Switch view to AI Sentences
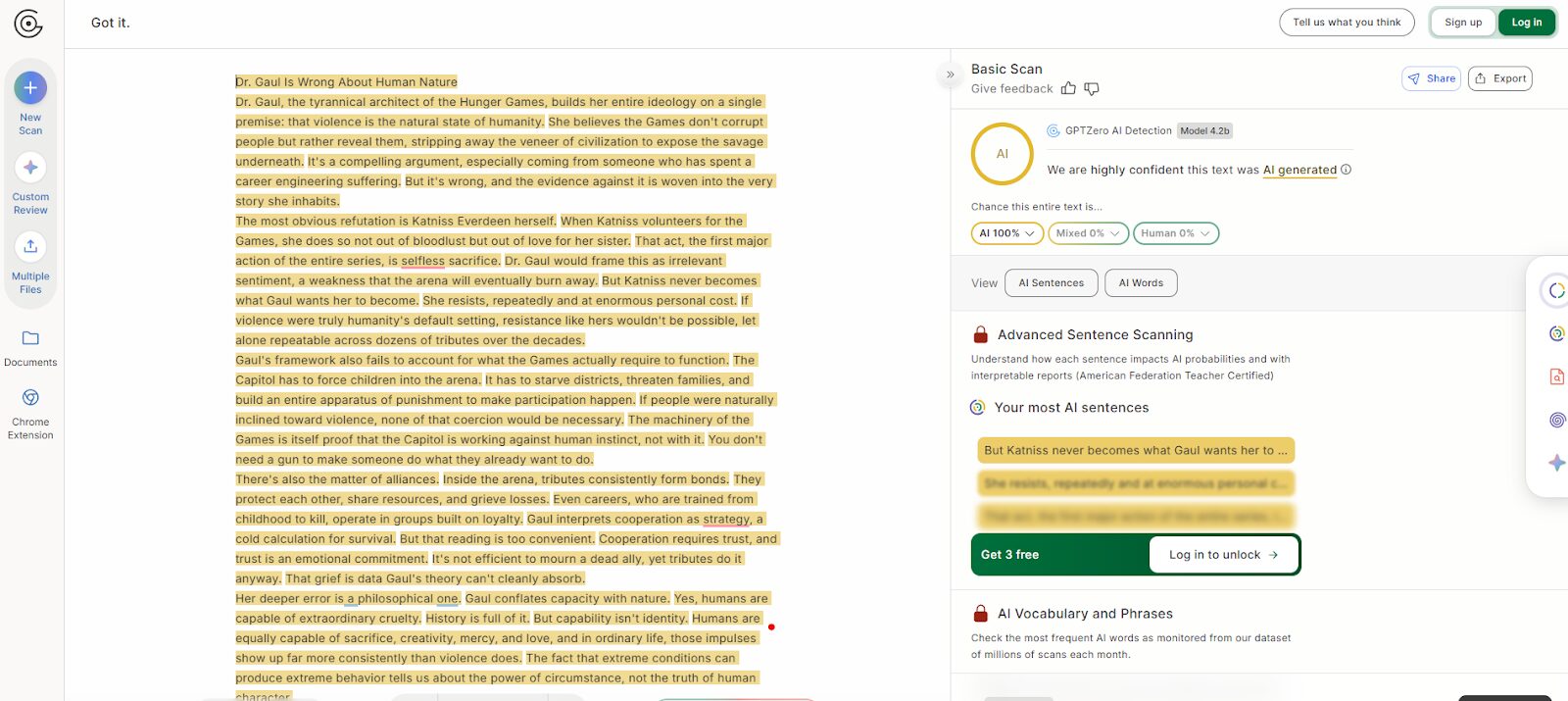Screen dimensions: 1568x701 click(x=1051, y=283)
